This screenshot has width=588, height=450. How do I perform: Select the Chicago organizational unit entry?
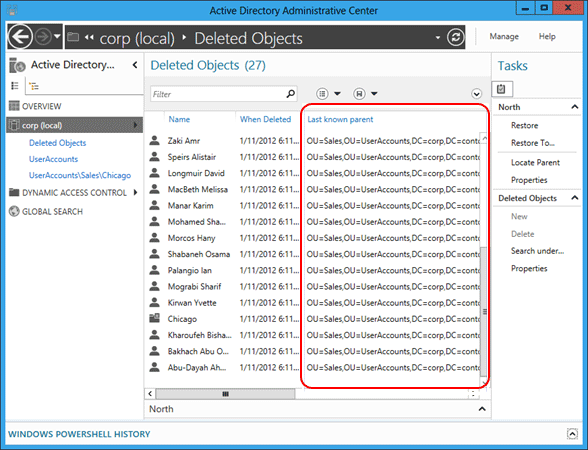click(182, 319)
